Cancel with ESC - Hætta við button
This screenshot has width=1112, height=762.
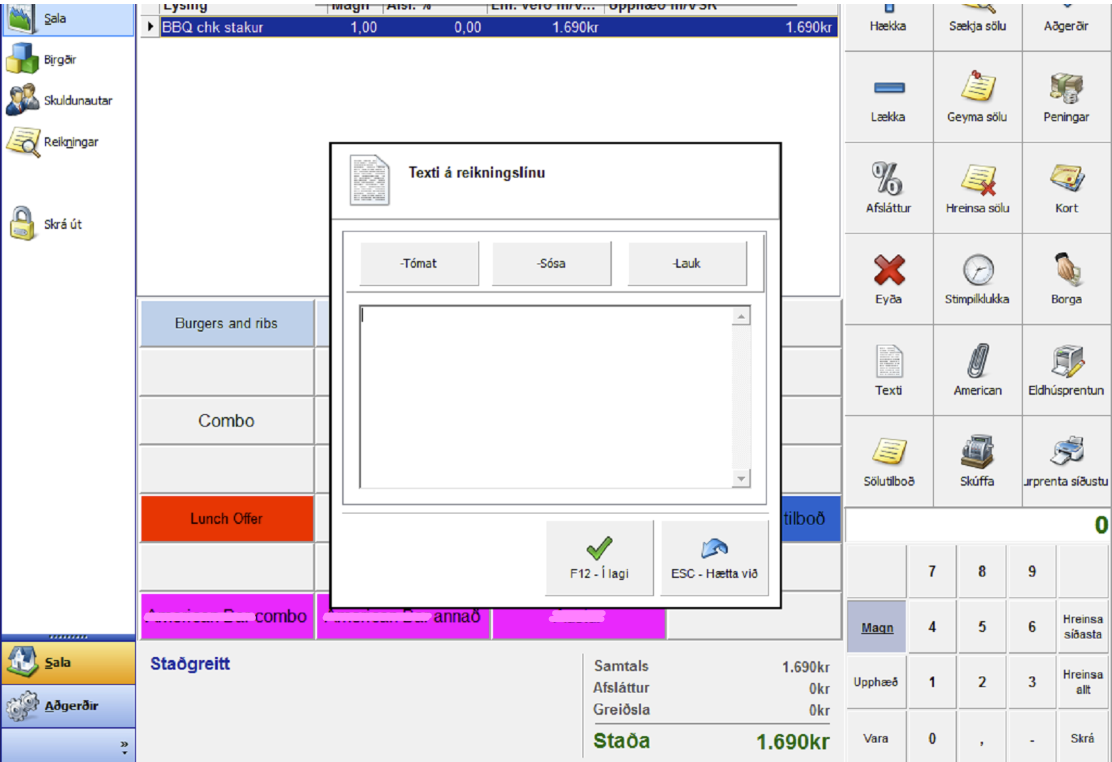coord(714,558)
